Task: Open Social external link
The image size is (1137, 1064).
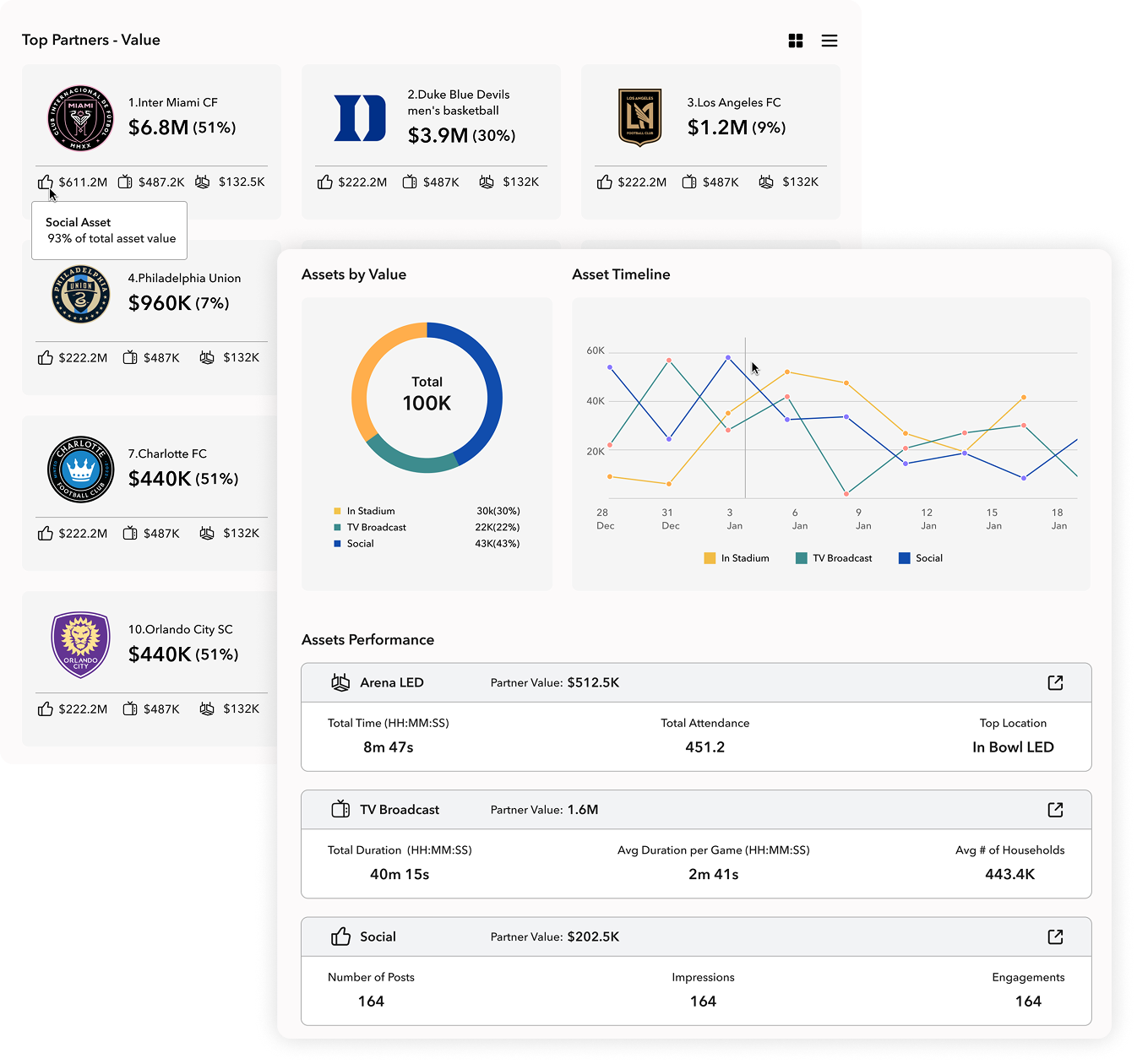Action: click(1055, 936)
